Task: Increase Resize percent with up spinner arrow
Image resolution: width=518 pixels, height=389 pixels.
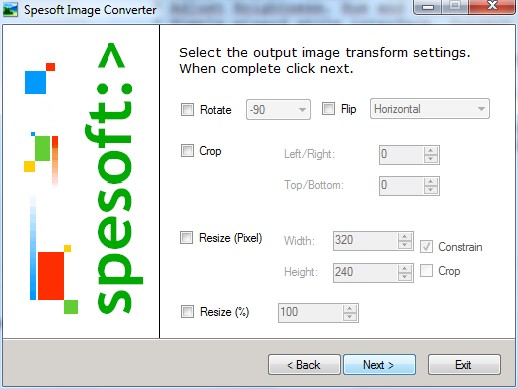Action: 350,309
